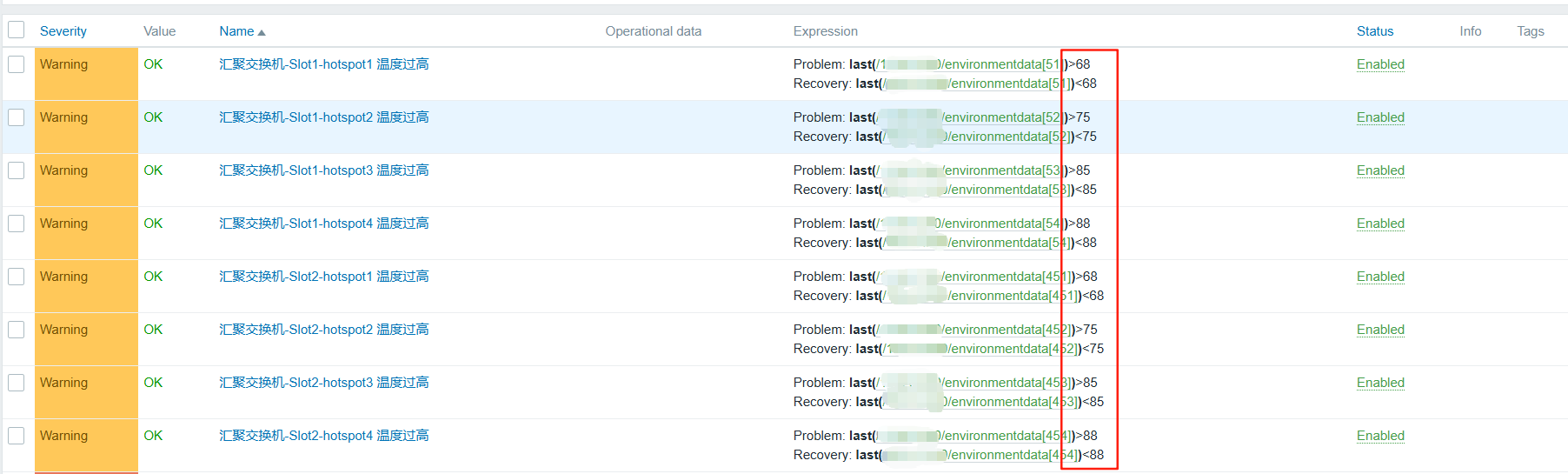Sort triggers by Name column header
Viewport: 1568px width, 474px height.
236,31
